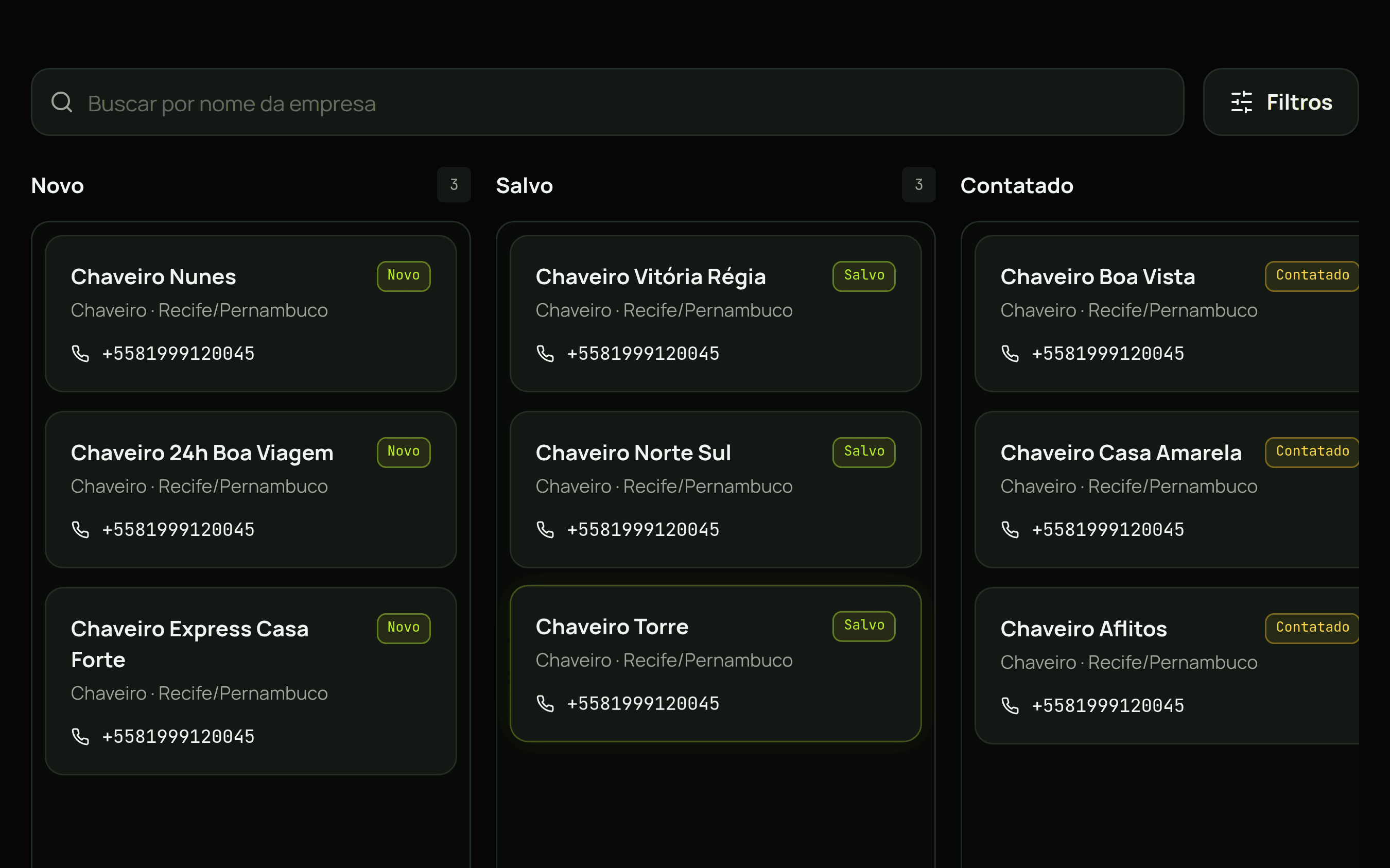Click location line under Chaveiro Vitória Régia
Viewport: 1390px width, 868px height.
[664, 310]
